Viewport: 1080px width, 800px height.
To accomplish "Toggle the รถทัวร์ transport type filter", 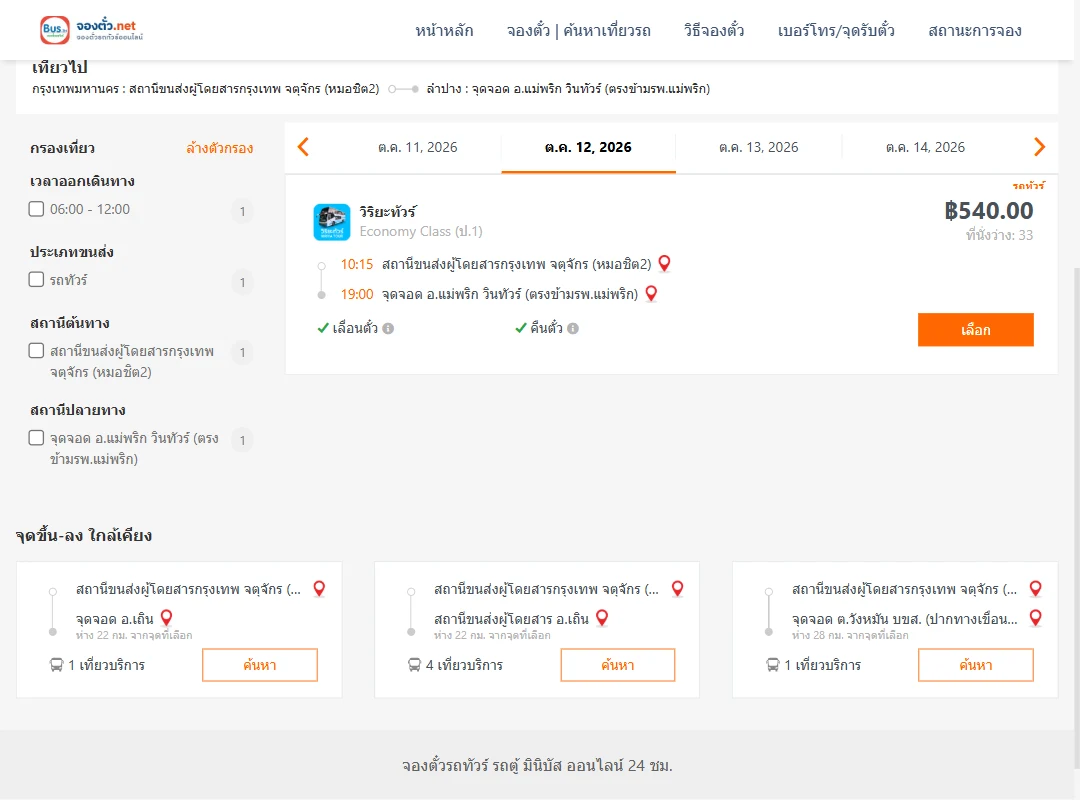I will point(37,279).
